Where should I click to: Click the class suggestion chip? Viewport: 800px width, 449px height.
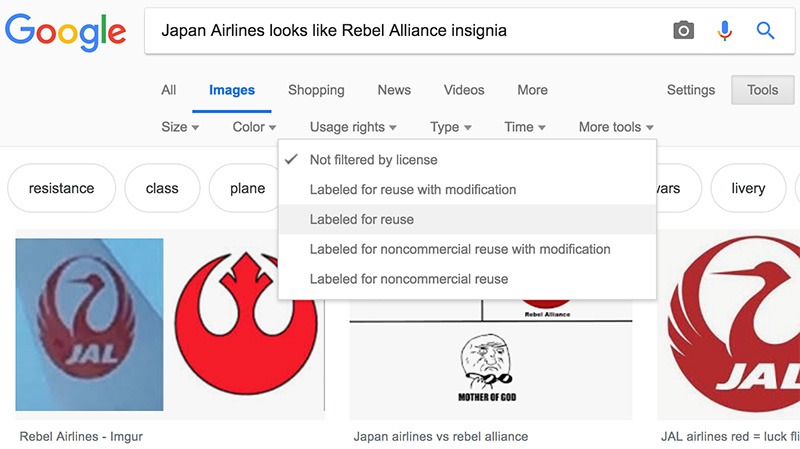point(162,188)
